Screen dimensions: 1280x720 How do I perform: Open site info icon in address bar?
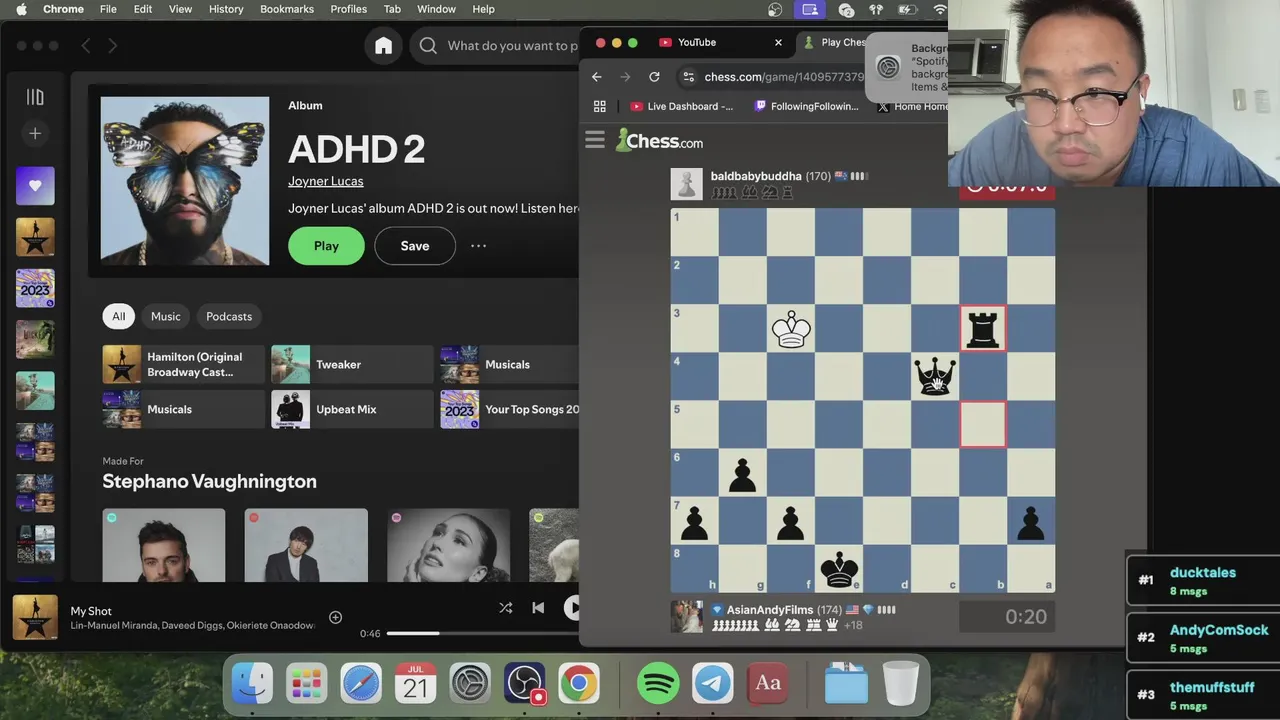[x=687, y=77]
